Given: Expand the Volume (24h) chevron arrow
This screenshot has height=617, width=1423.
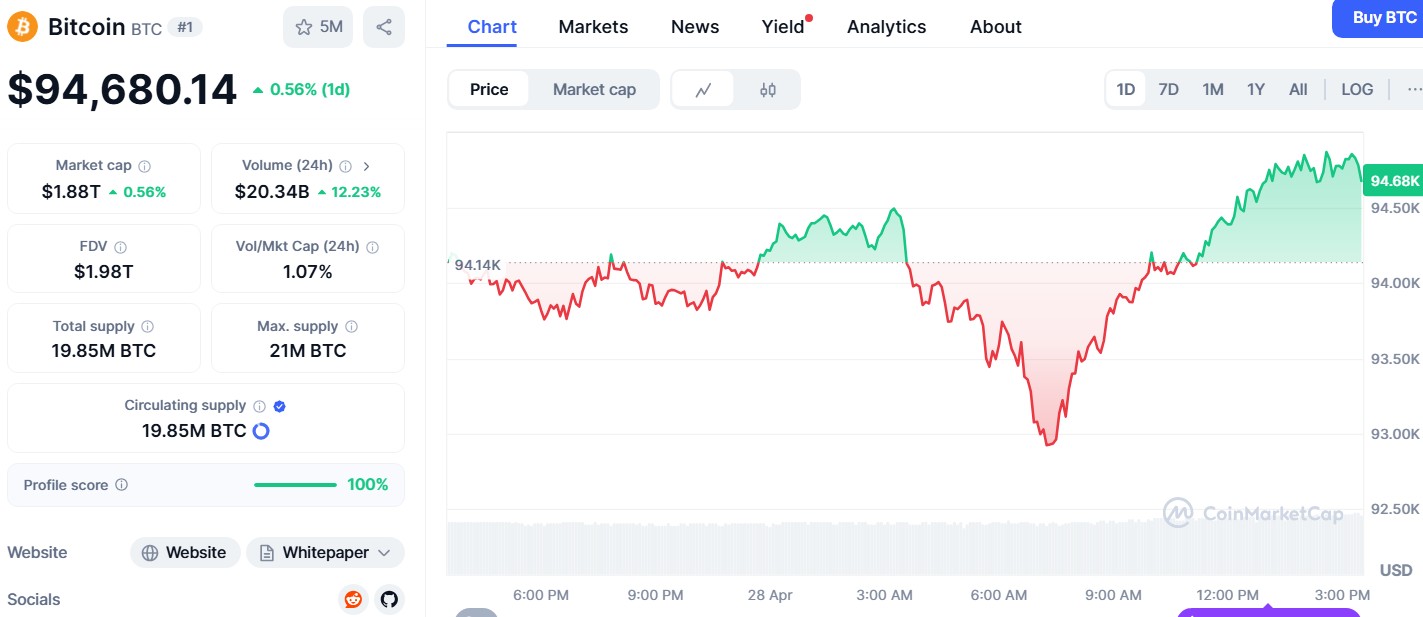Looking at the screenshot, I should [x=367, y=166].
